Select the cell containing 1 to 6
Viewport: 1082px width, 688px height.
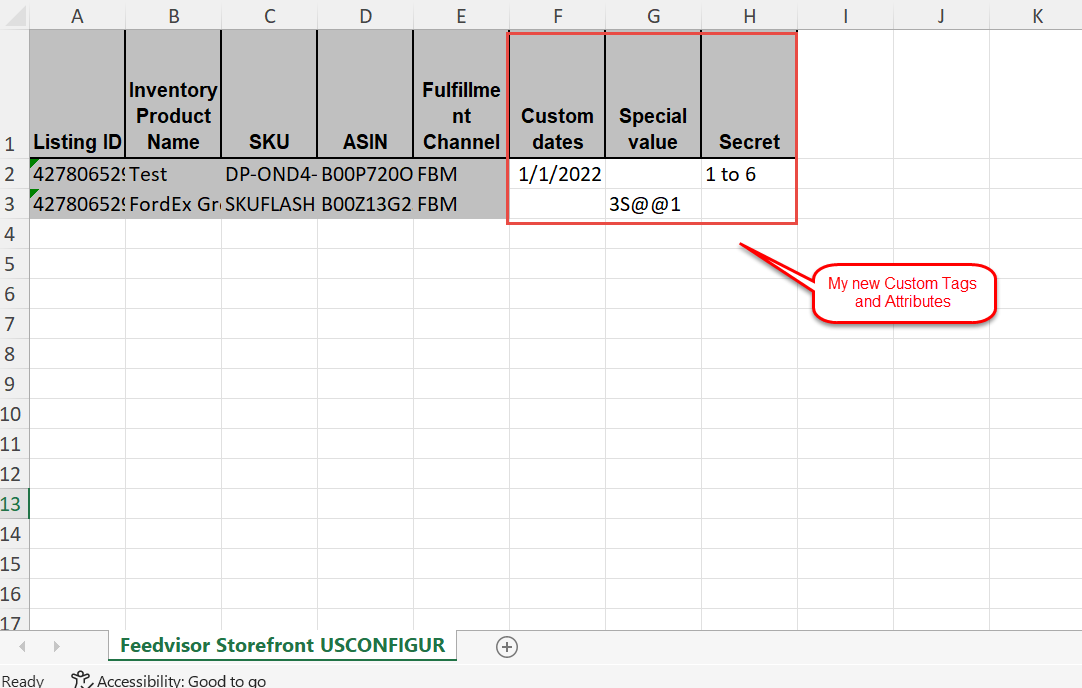coord(749,174)
